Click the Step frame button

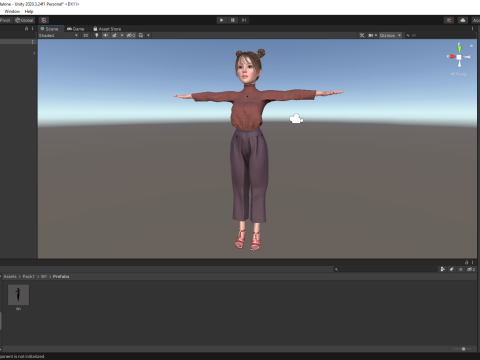tap(244, 20)
